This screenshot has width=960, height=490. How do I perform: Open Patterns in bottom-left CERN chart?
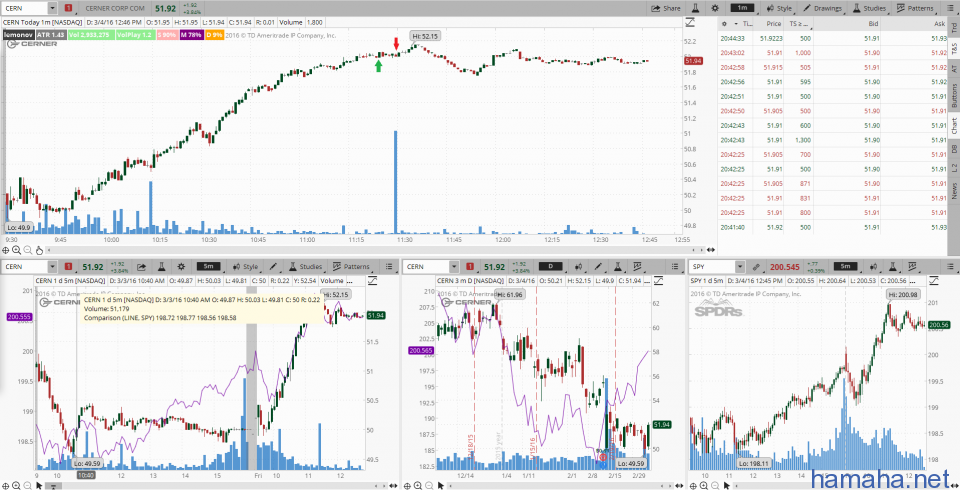351,266
